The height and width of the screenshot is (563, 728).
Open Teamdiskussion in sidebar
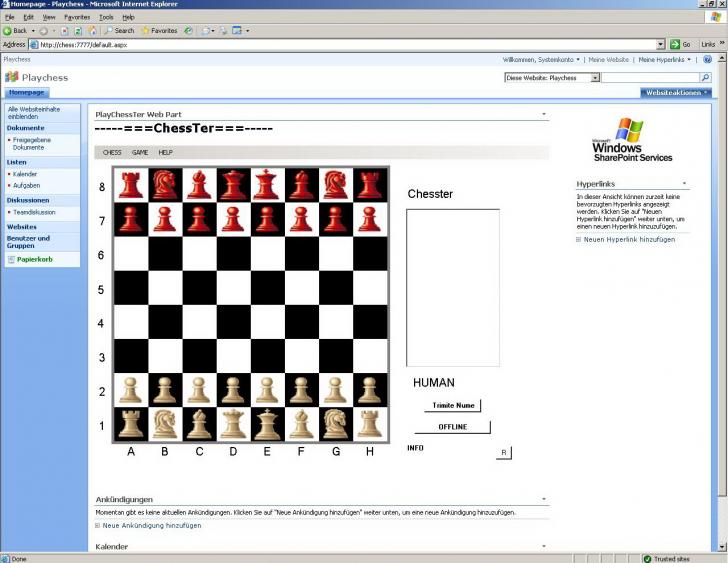point(34,212)
